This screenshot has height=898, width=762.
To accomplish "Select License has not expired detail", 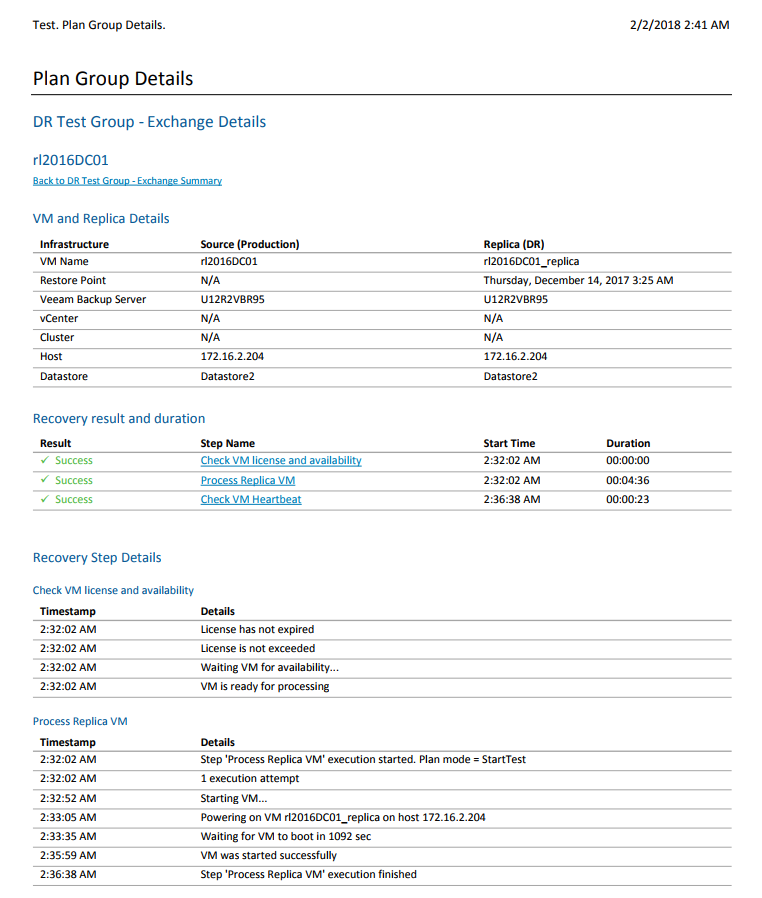I will pos(257,629).
